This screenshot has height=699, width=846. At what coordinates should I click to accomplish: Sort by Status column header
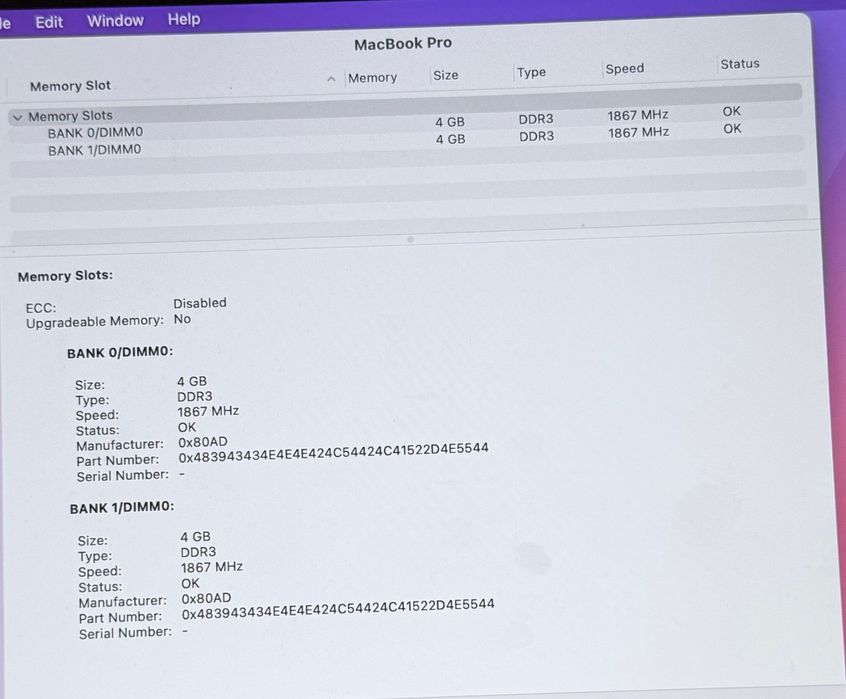click(740, 64)
